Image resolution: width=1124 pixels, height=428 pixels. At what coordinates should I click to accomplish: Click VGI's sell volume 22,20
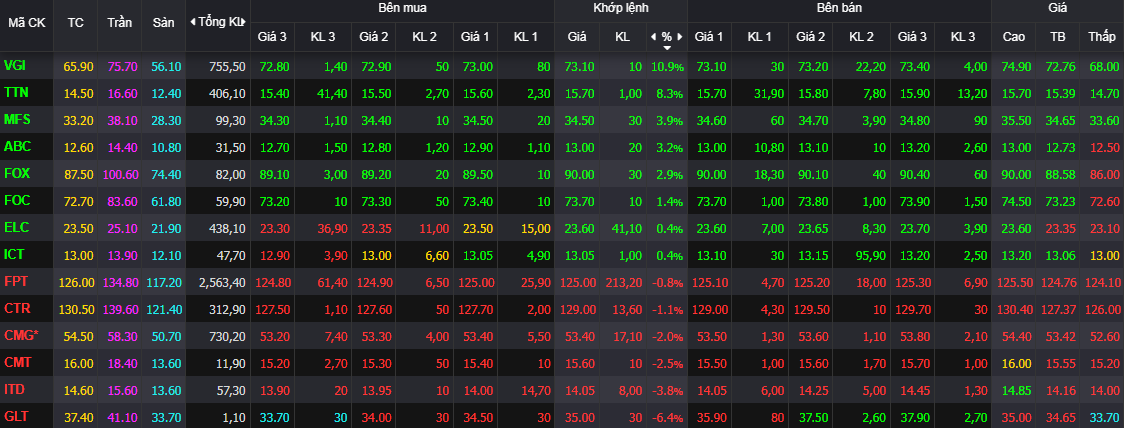pyautogui.click(x=872, y=67)
